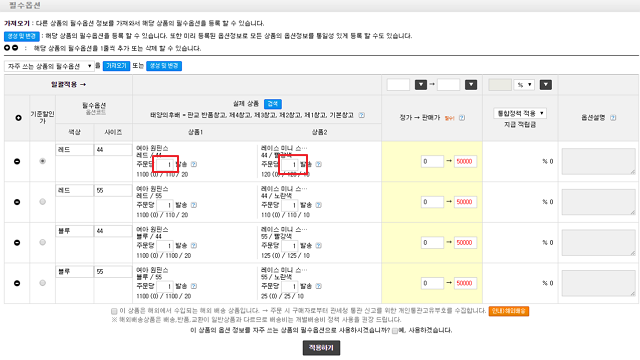Remove the 레드 44 option row
The width and height of the screenshot is (640, 360).
pos(17,161)
